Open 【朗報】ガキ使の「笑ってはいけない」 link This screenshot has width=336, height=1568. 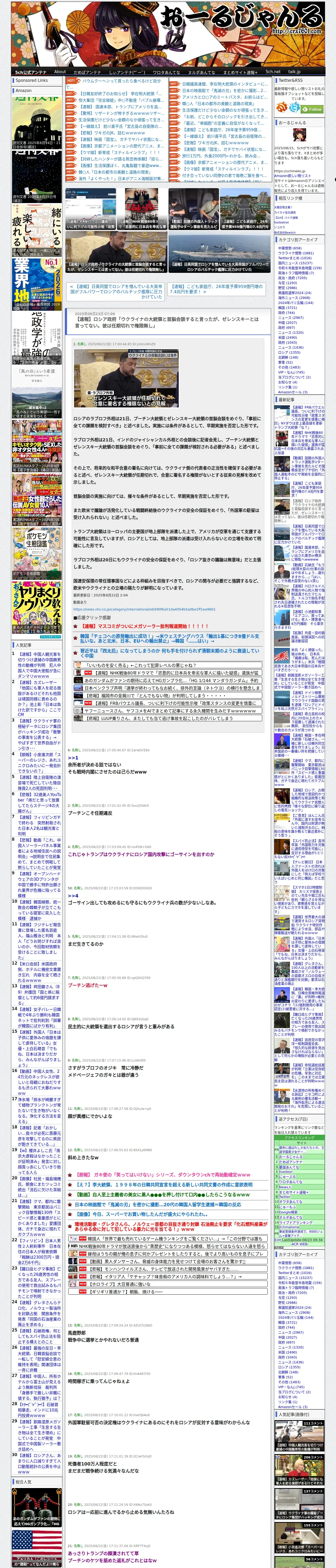pos(162,1174)
